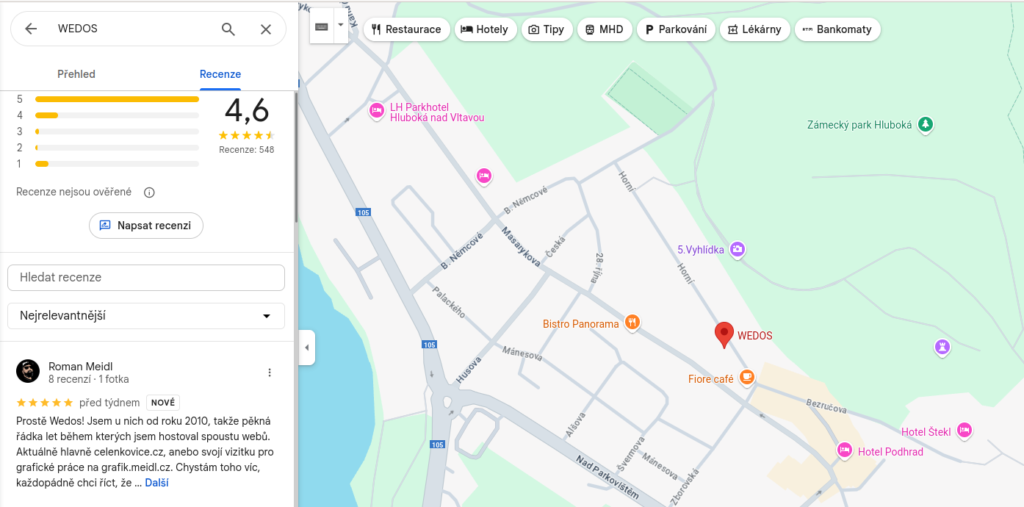Click the back arrow in search box
This screenshot has width=1024, height=507.
(31, 29)
